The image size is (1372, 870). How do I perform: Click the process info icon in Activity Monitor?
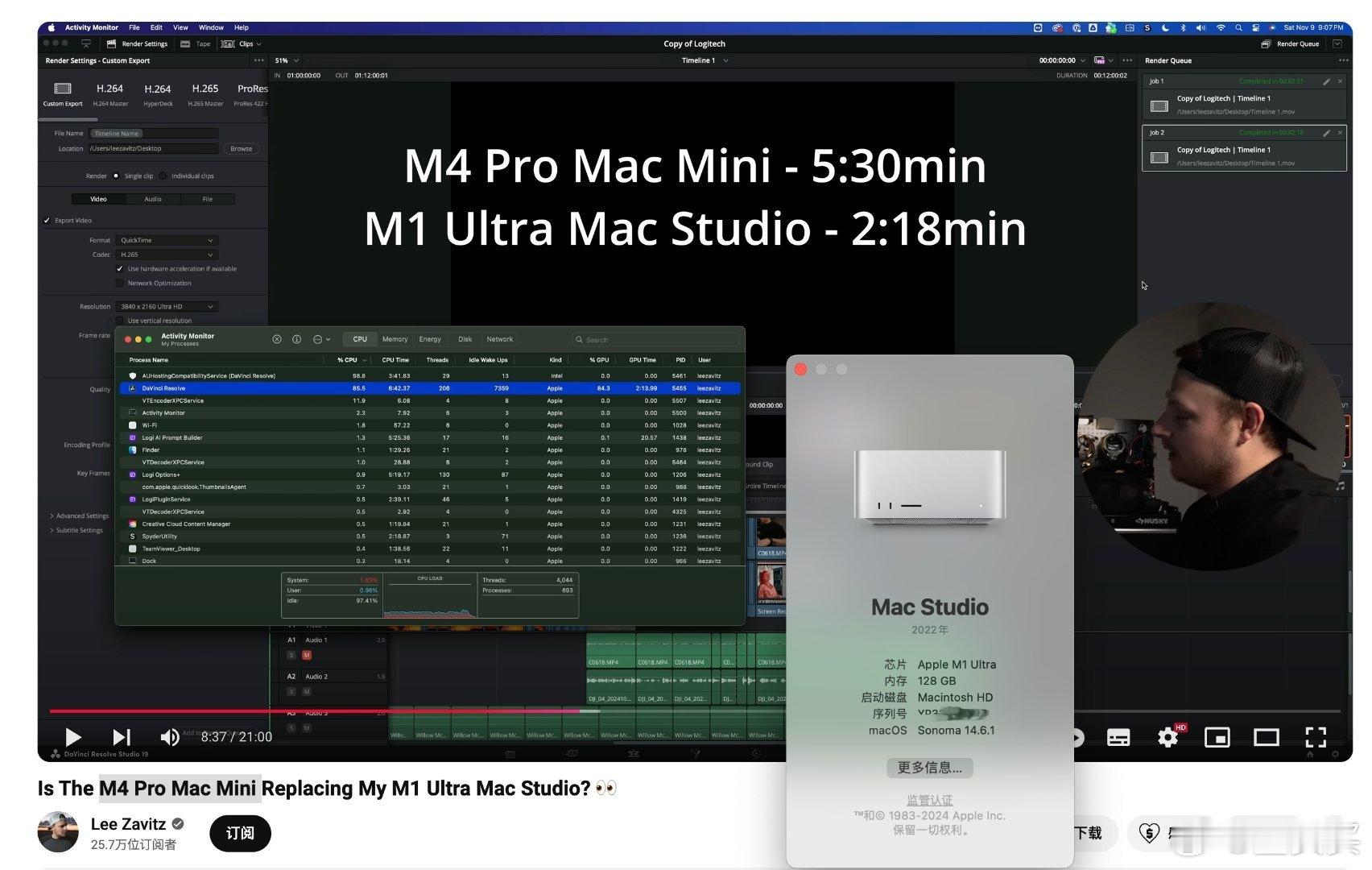tap(296, 339)
